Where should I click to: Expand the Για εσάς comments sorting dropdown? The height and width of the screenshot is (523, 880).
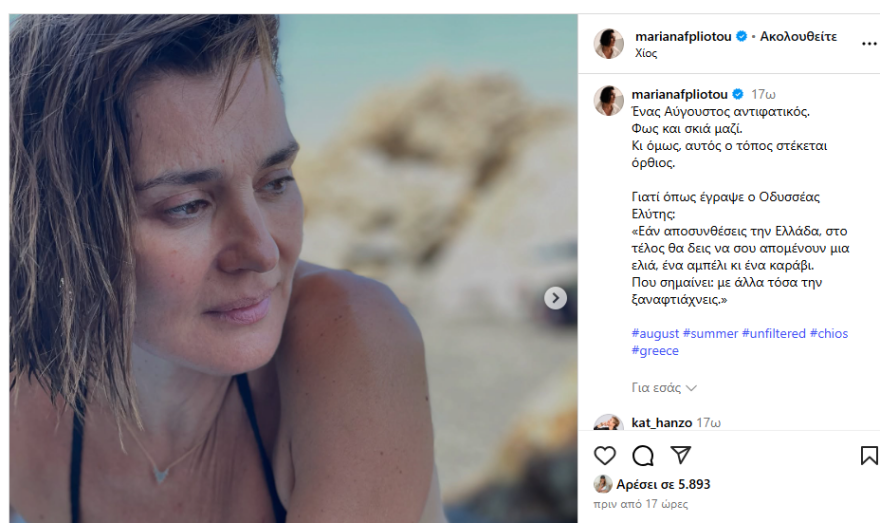tap(664, 388)
